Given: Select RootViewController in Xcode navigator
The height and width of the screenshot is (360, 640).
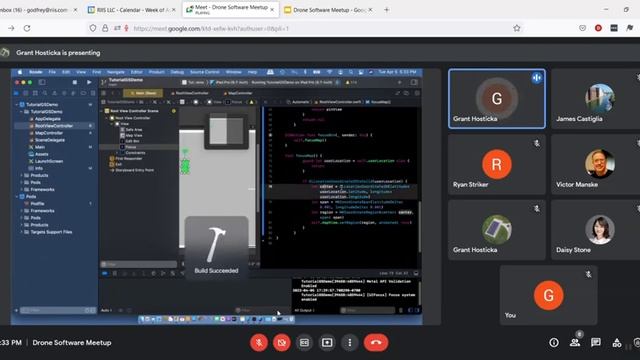Looking at the screenshot, I should (x=54, y=126).
